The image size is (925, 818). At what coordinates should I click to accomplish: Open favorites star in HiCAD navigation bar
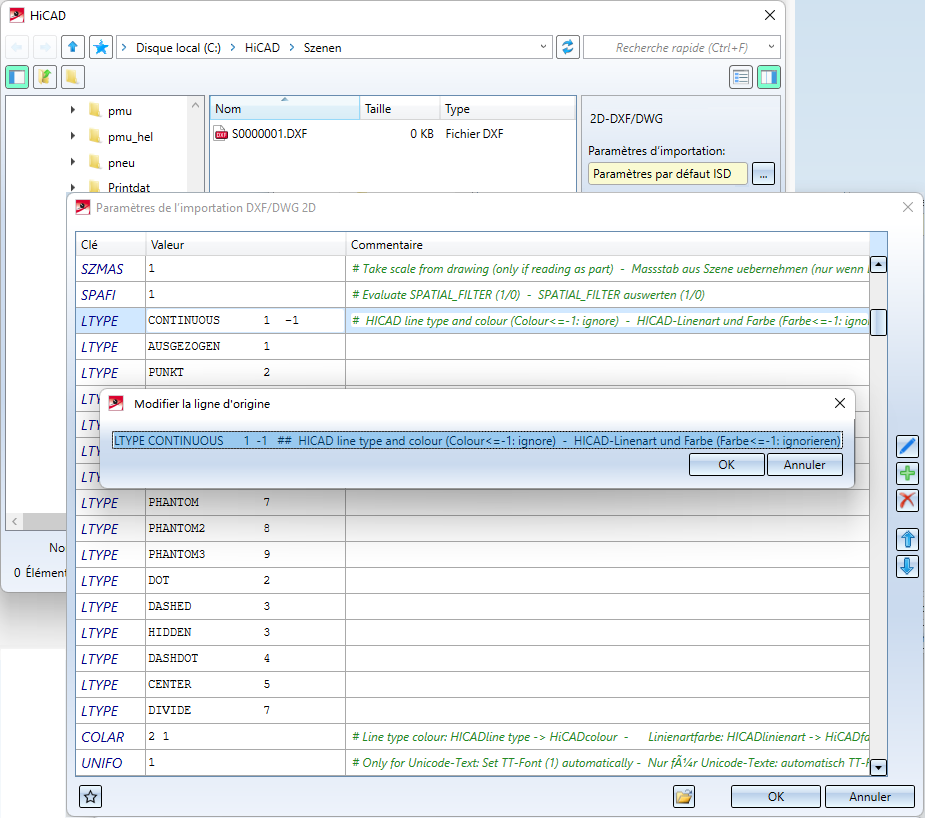(101, 47)
